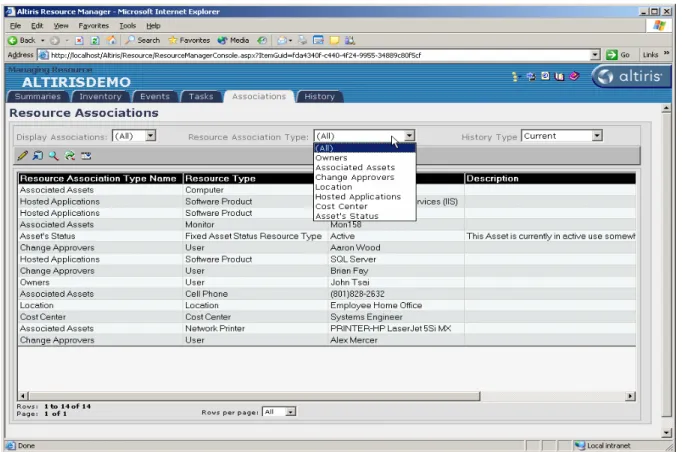Select Hosted Applications from the dropdown list
Image resolution: width=682 pixels, height=452 pixels.
tap(364, 197)
